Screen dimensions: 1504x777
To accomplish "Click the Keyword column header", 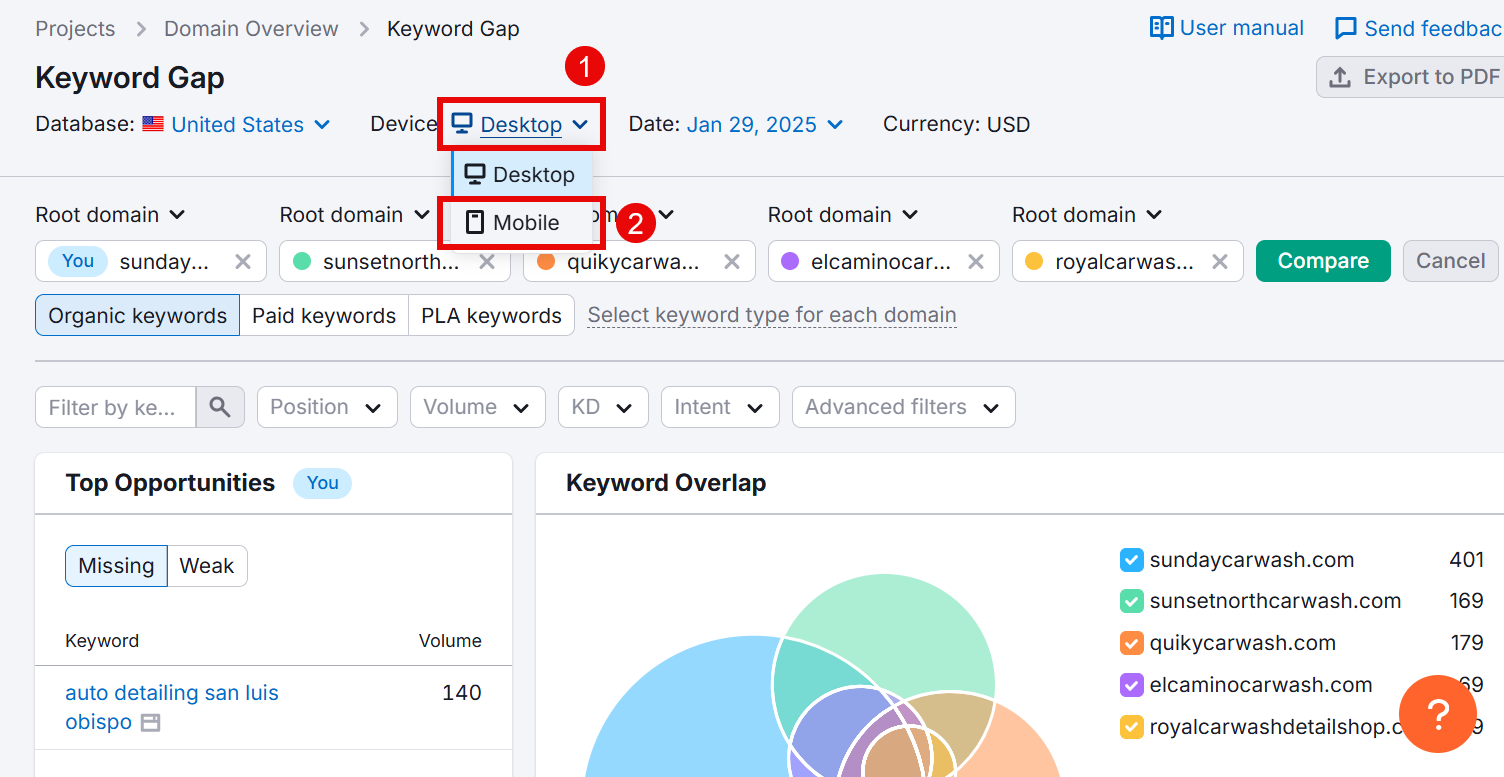I will coord(102,641).
